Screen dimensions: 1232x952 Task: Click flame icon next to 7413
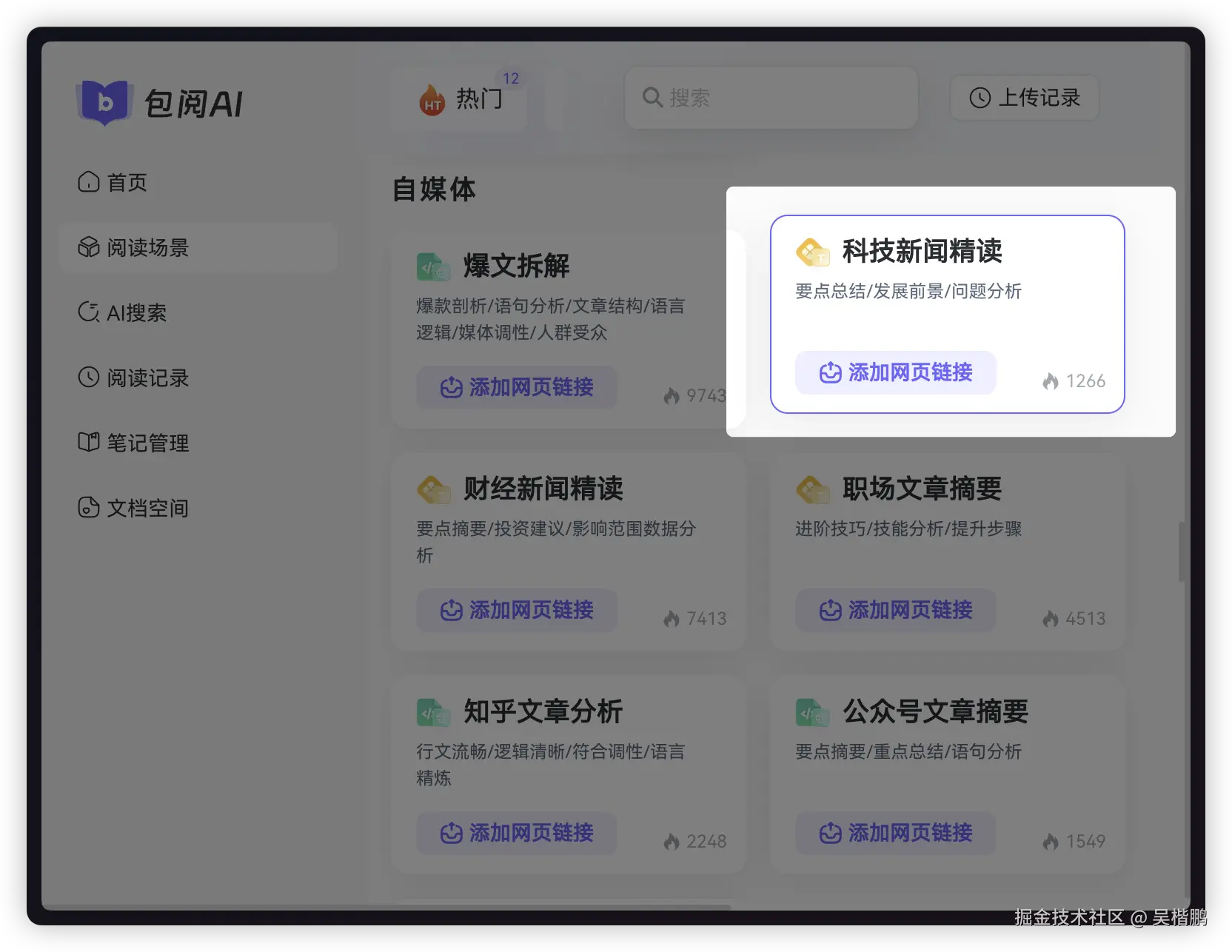coord(672,619)
